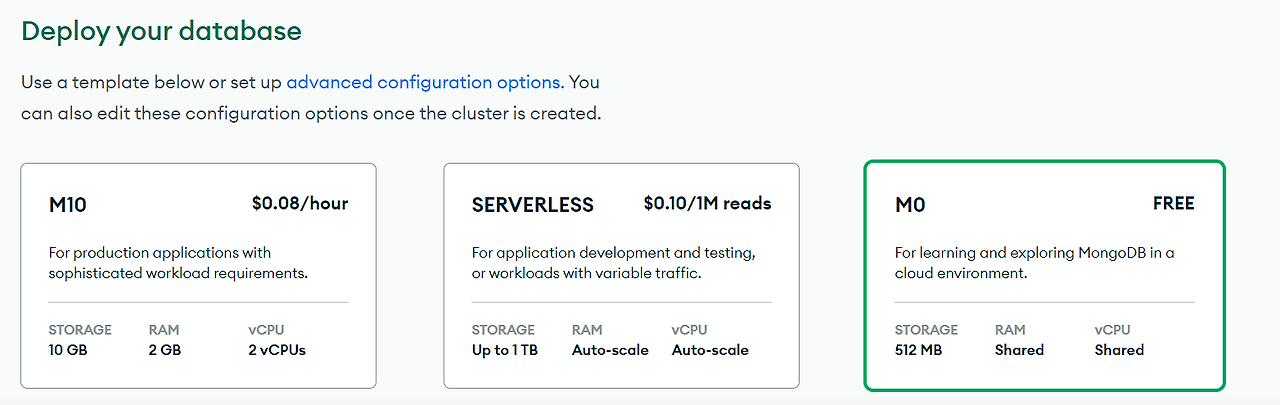Click the FREE label on M0

coord(1174,203)
